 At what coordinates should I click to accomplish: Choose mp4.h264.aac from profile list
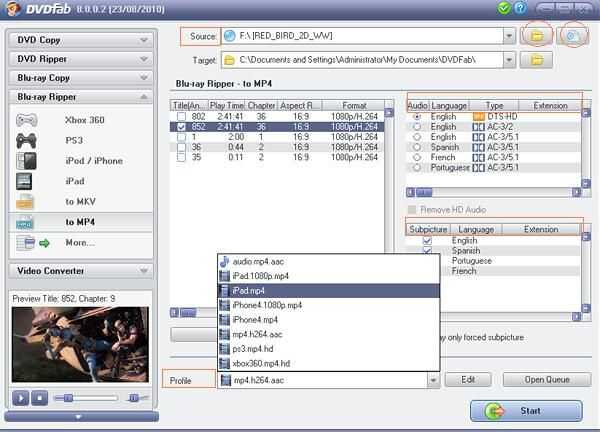[328, 334]
